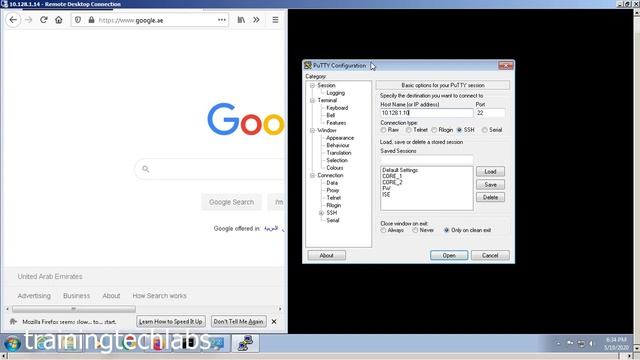
Task: Collapse the Window tree node
Action: tap(312, 130)
